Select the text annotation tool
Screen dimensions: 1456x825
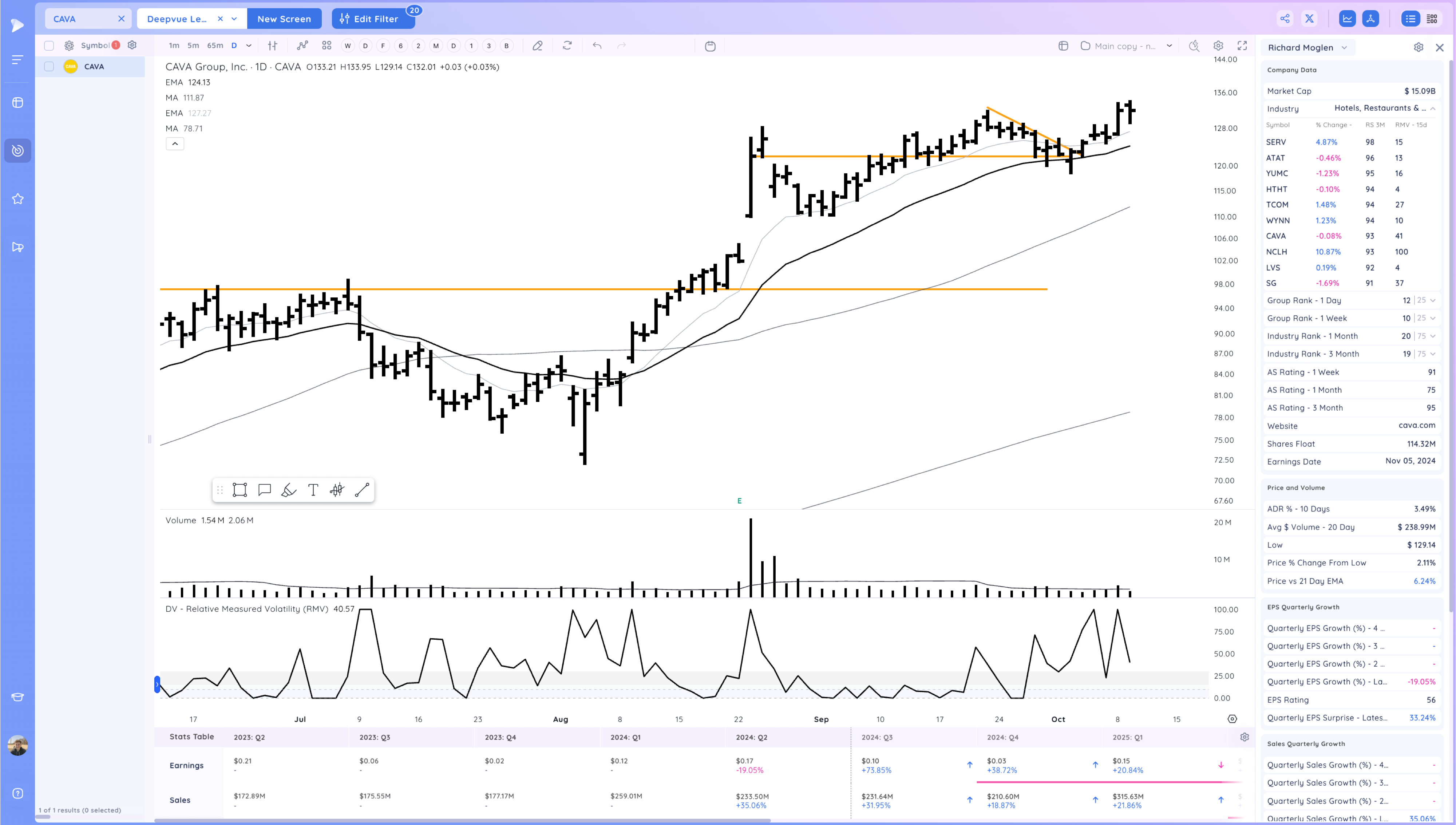click(313, 490)
